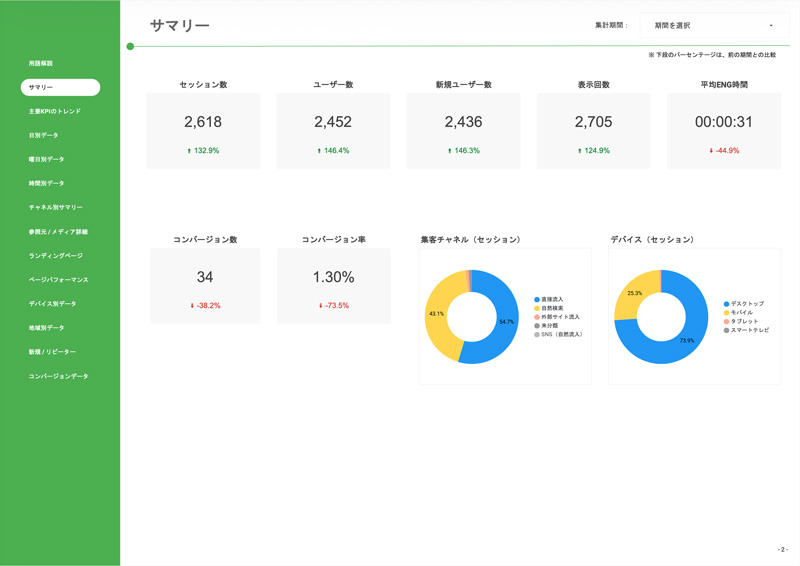Click the 外部サイト流入 legend marker

pyautogui.click(x=537, y=317)
